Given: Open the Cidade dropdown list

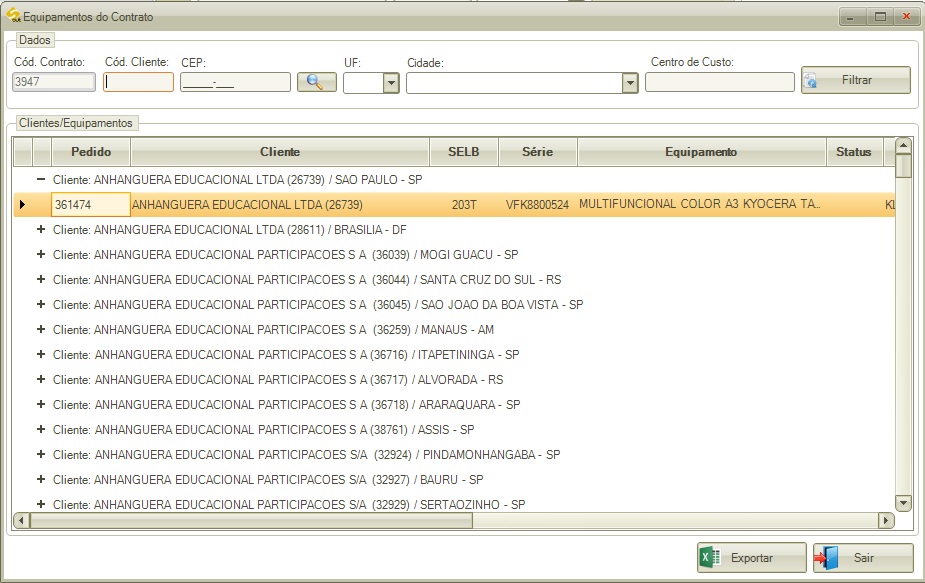Looking at the screenshot, I should [630, 83].
